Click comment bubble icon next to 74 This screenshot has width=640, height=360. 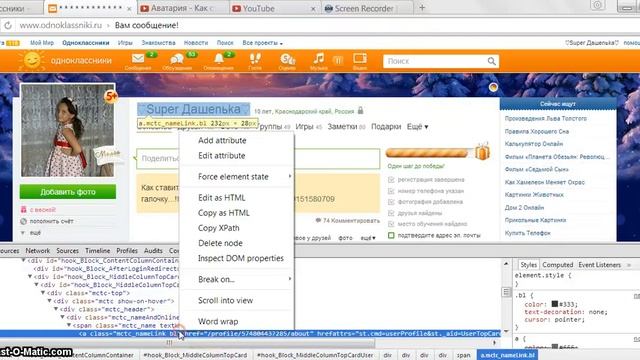318,220
